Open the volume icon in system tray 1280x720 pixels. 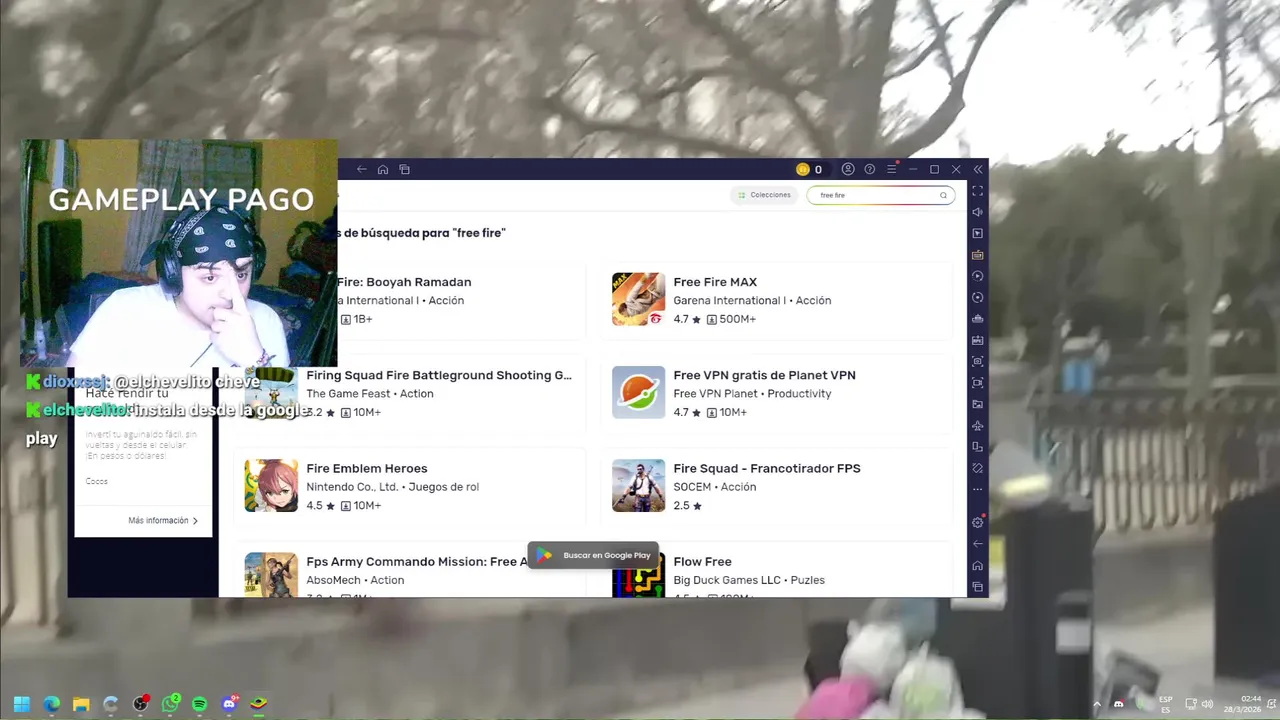(1207, 704)
